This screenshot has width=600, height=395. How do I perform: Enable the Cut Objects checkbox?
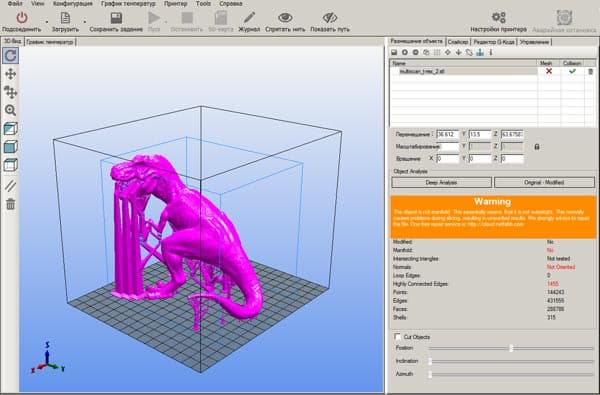pyautogui.click(x=398, y=337)
